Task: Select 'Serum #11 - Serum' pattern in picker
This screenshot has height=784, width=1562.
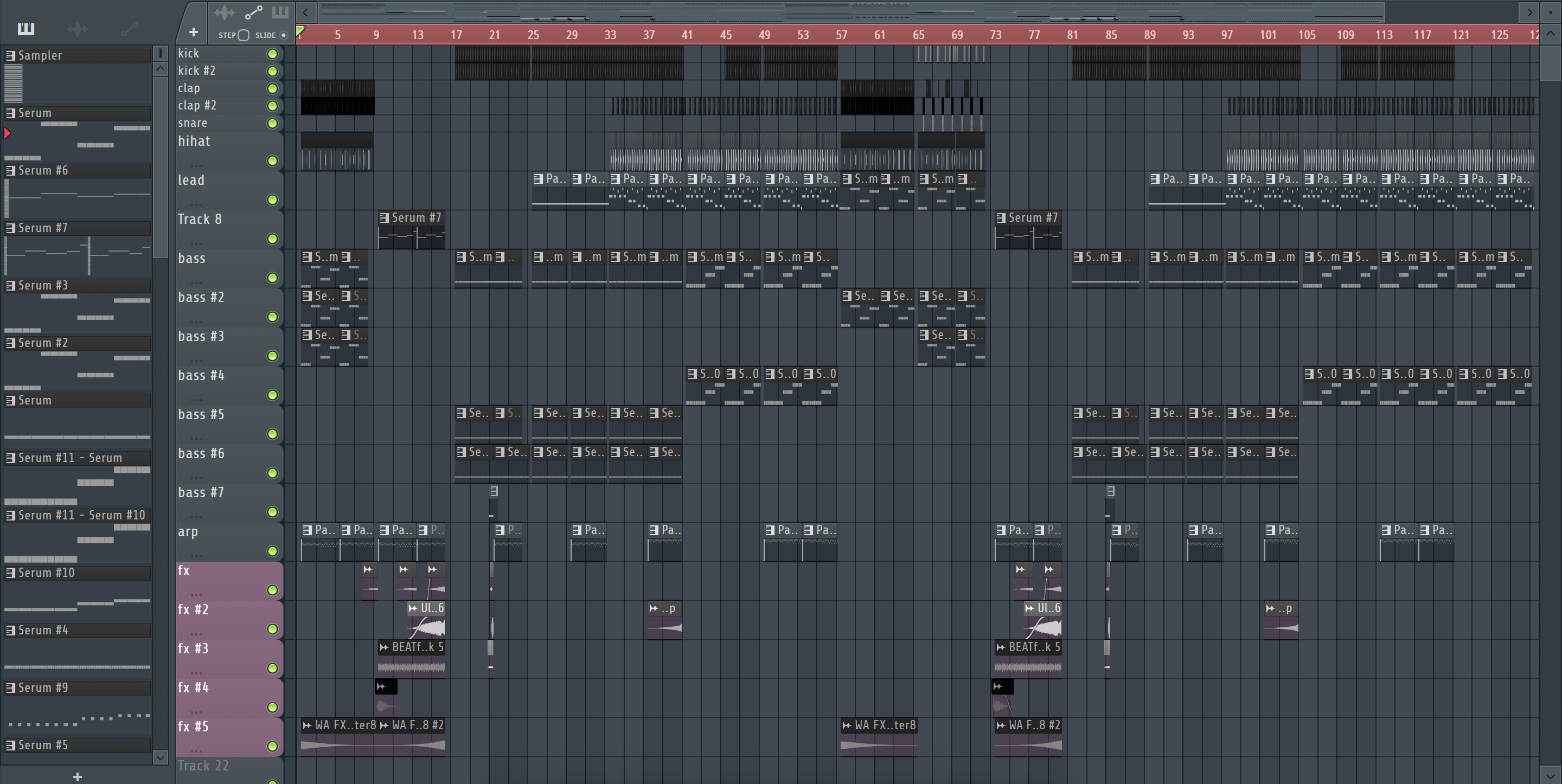Action: pyautogui.click(x=78, y=458)
